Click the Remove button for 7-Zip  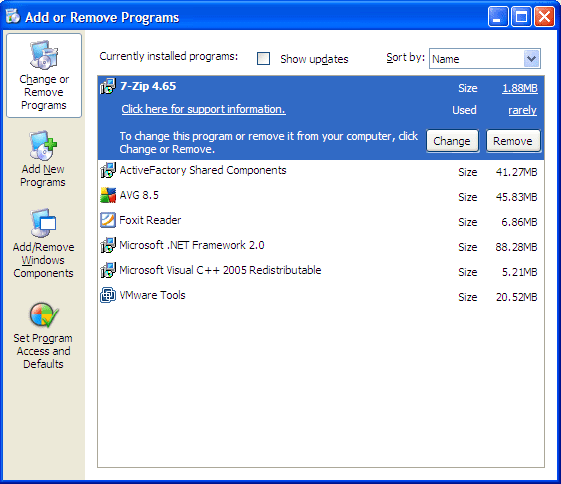pos(513,141)
